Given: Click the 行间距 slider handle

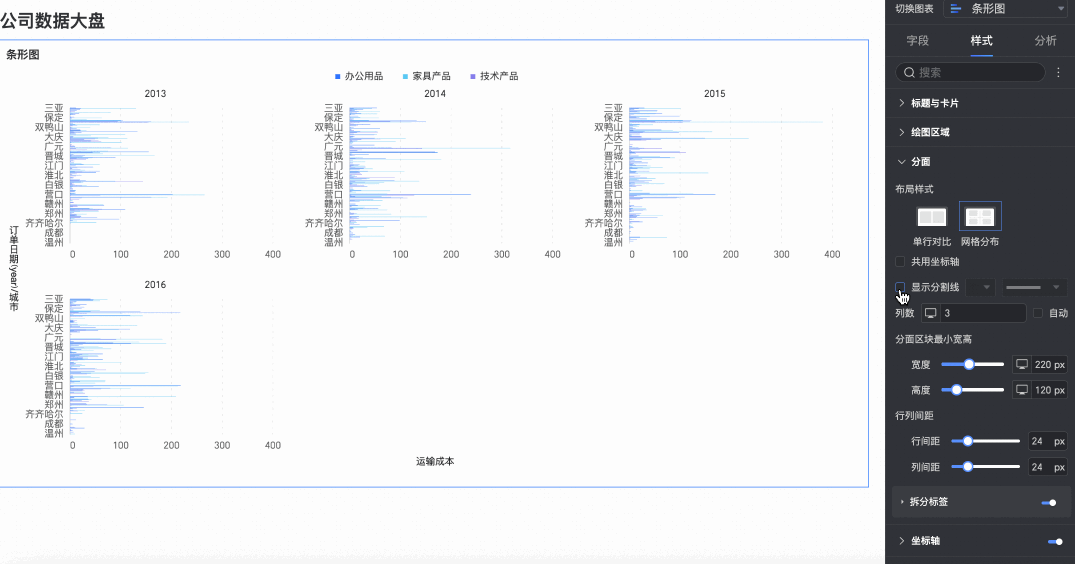Looking at the screenshot, I should point(969,441).
